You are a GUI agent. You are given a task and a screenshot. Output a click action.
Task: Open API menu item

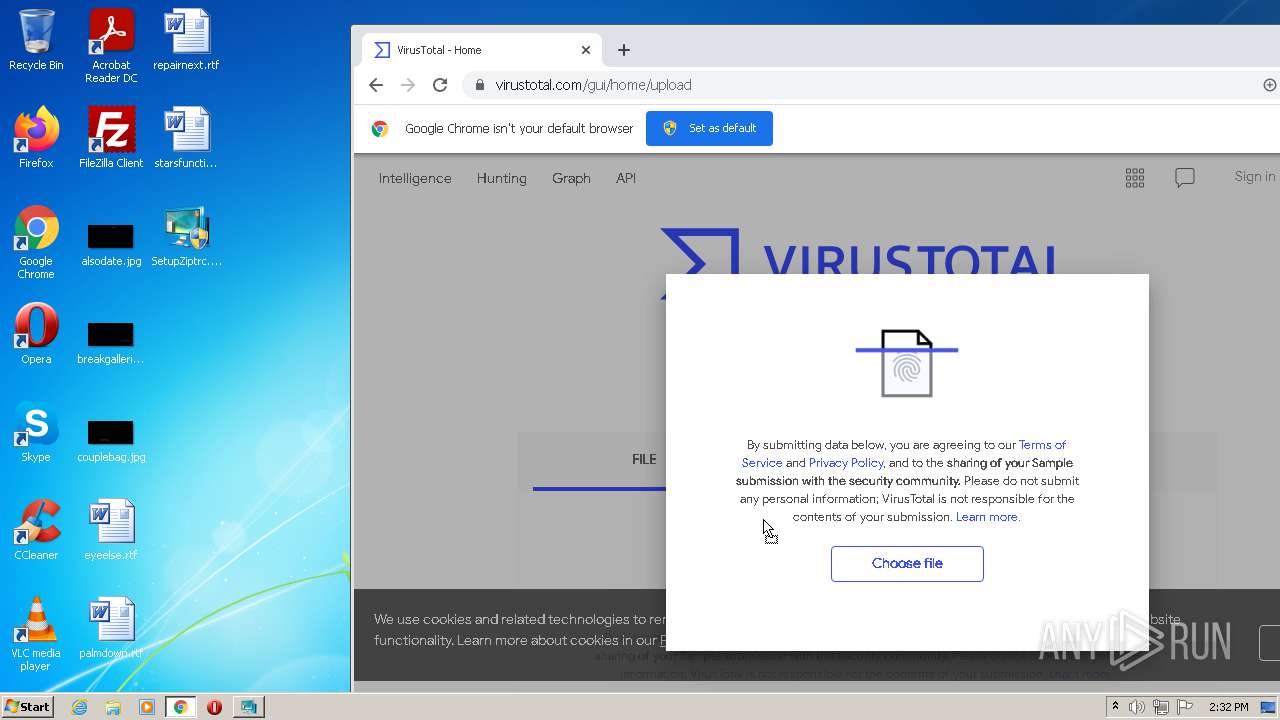(626, 178)
